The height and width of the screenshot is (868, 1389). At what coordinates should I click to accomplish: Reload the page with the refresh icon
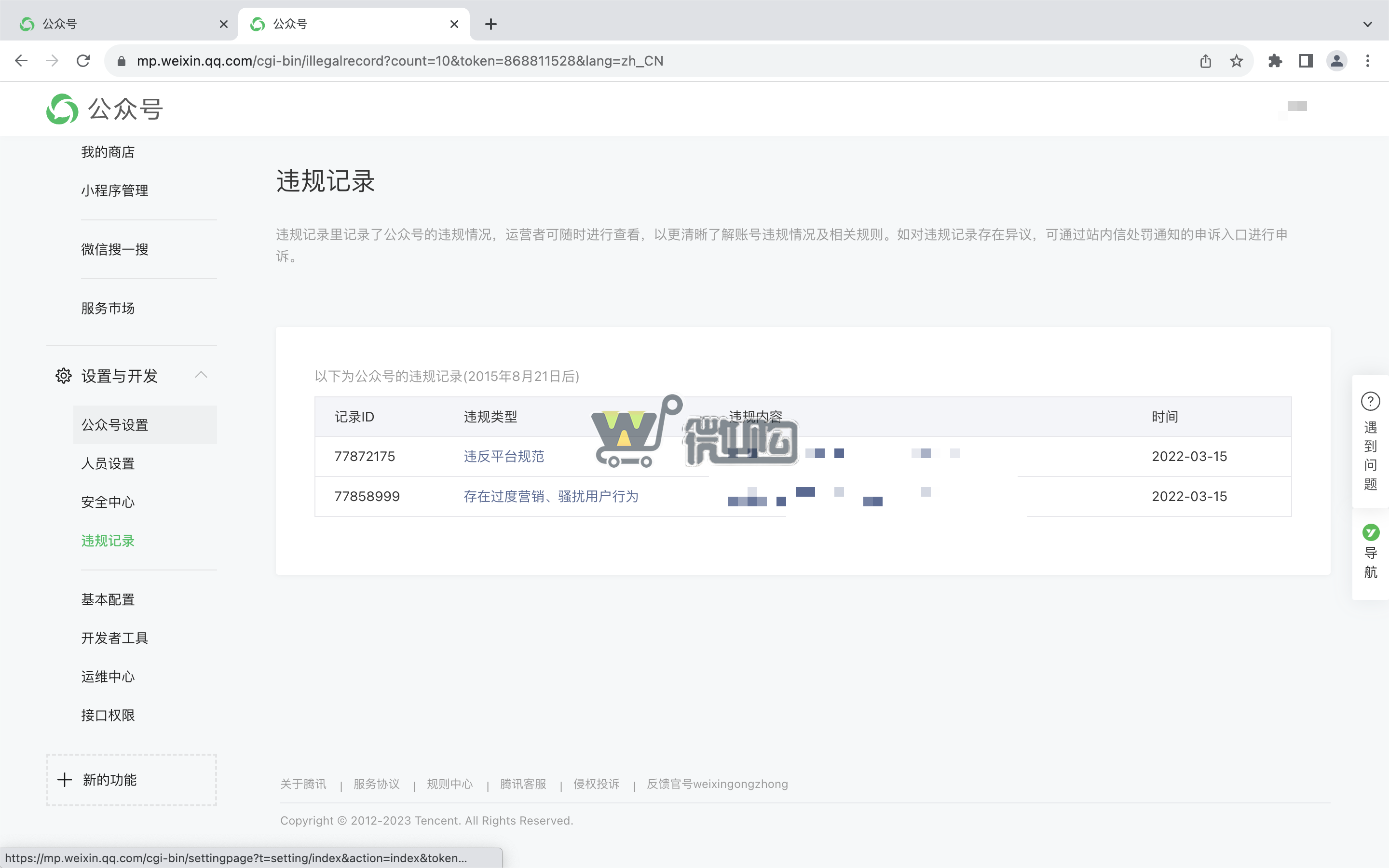click(83, 60)
